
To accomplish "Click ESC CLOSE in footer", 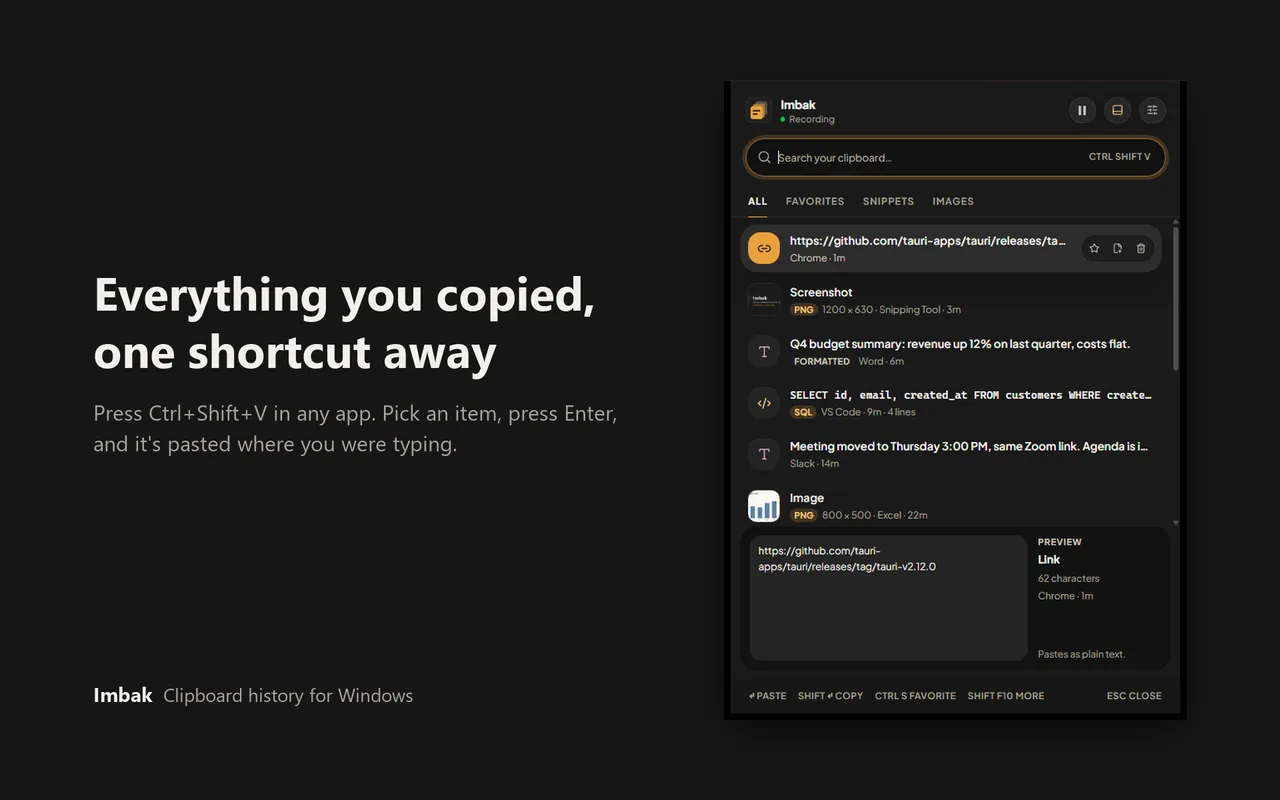I will (x=1134, y=696).
